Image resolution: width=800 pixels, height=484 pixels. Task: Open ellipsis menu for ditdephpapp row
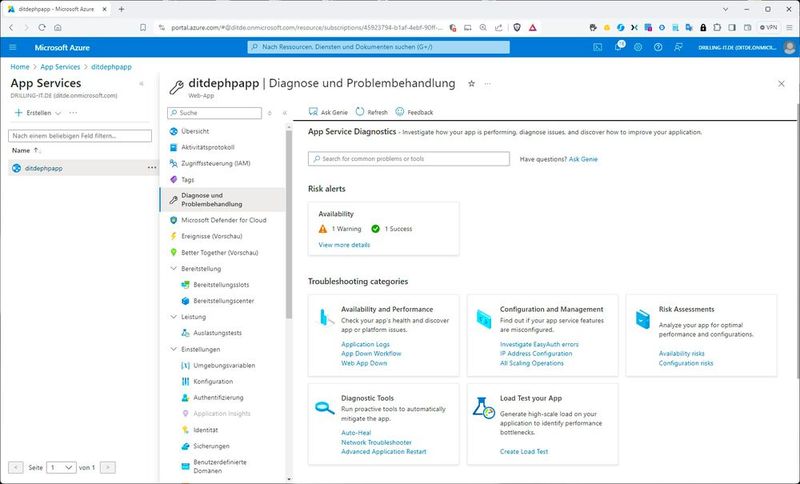152,168
